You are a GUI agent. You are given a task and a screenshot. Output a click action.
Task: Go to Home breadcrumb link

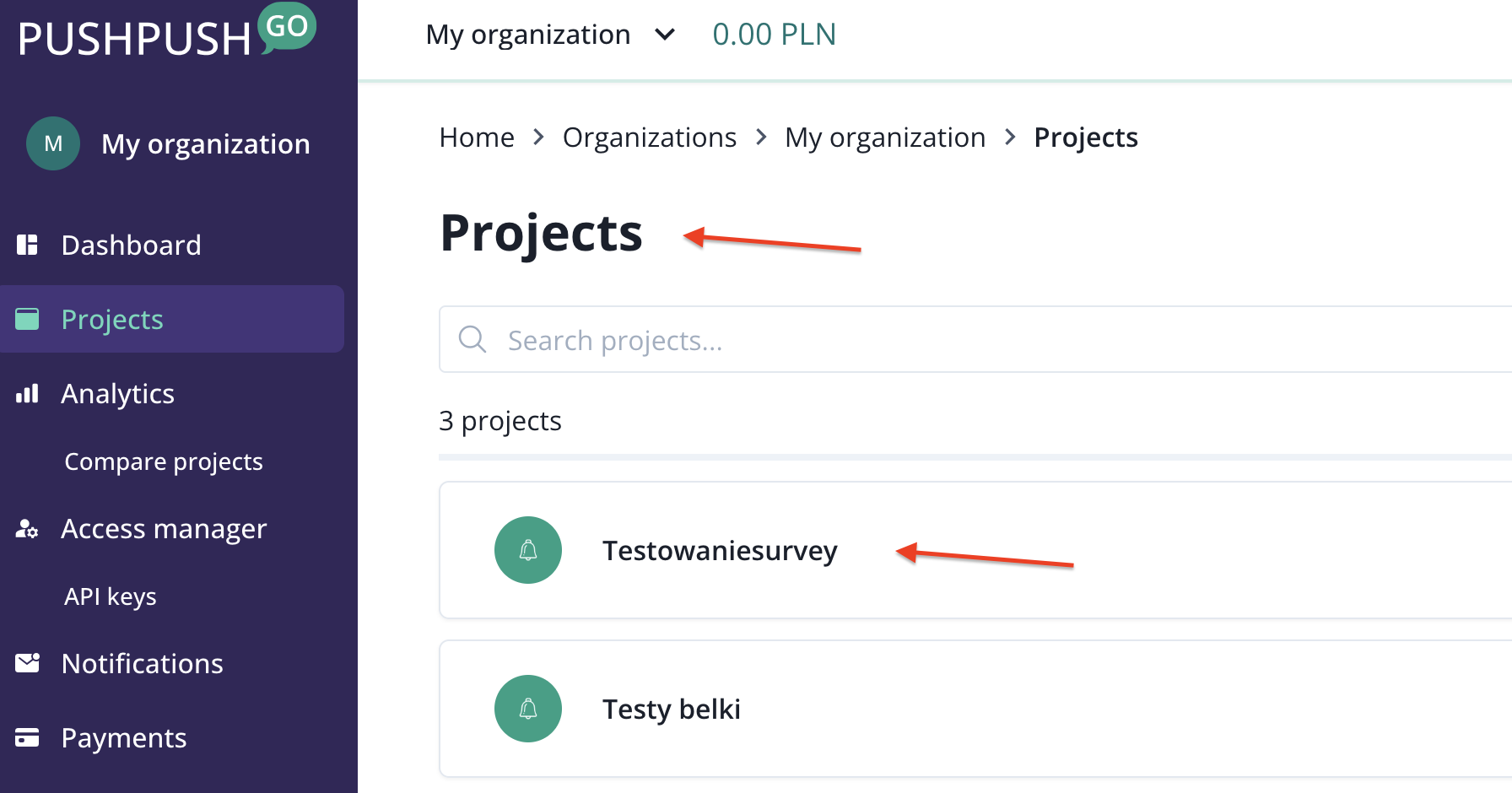click(x=477, y=138)
